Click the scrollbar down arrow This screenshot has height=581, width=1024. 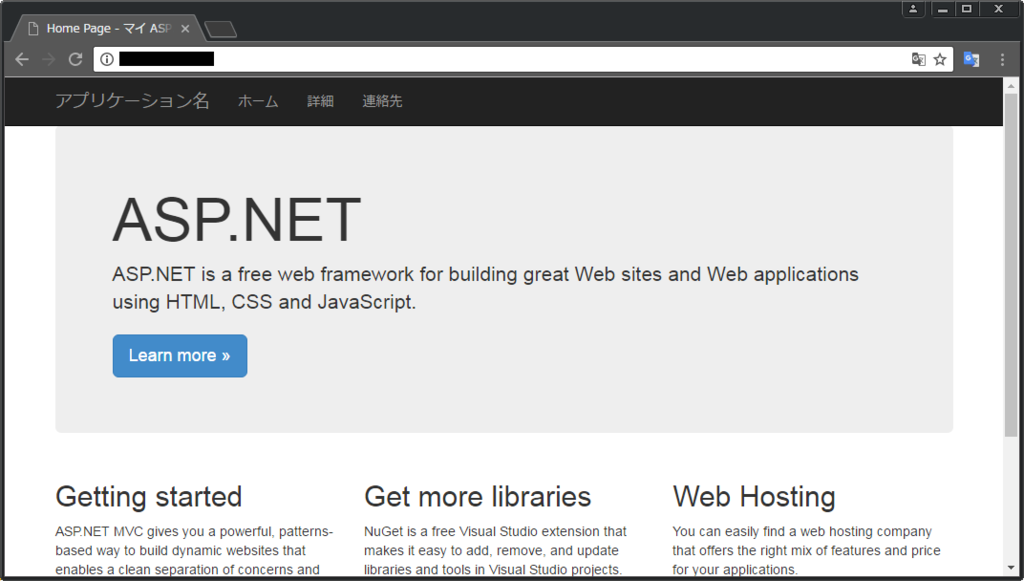(x=1011, y=568)
